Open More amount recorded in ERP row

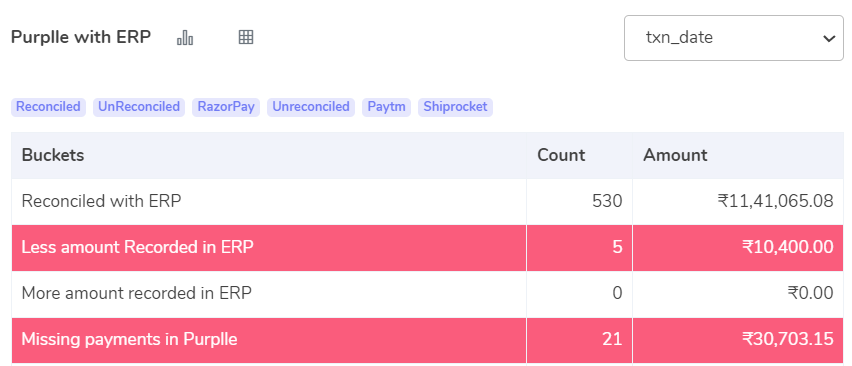[427, 294]
